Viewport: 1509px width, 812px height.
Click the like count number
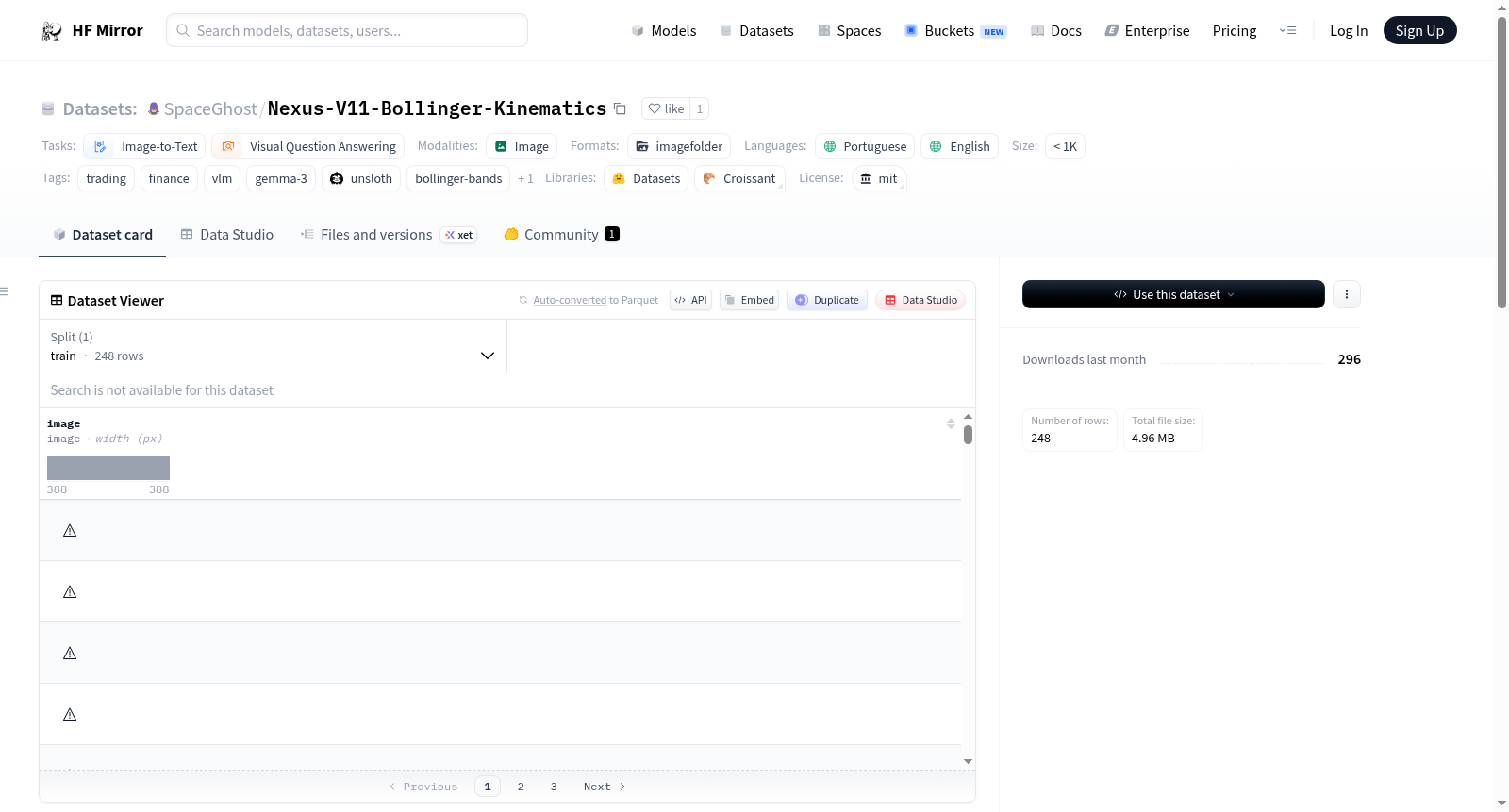tap(700, 108)
